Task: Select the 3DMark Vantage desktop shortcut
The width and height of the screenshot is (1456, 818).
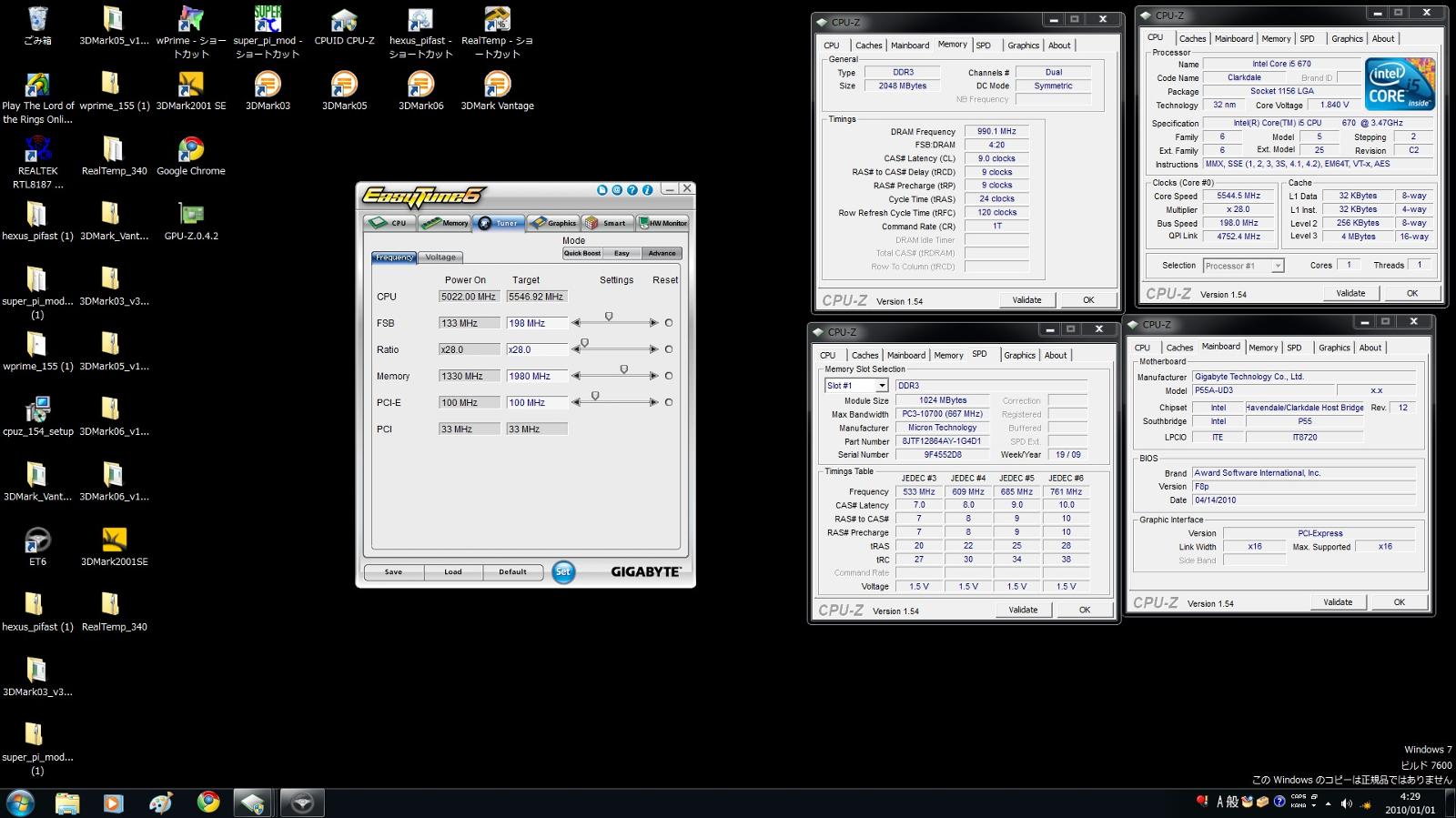Action: (497, 91)
